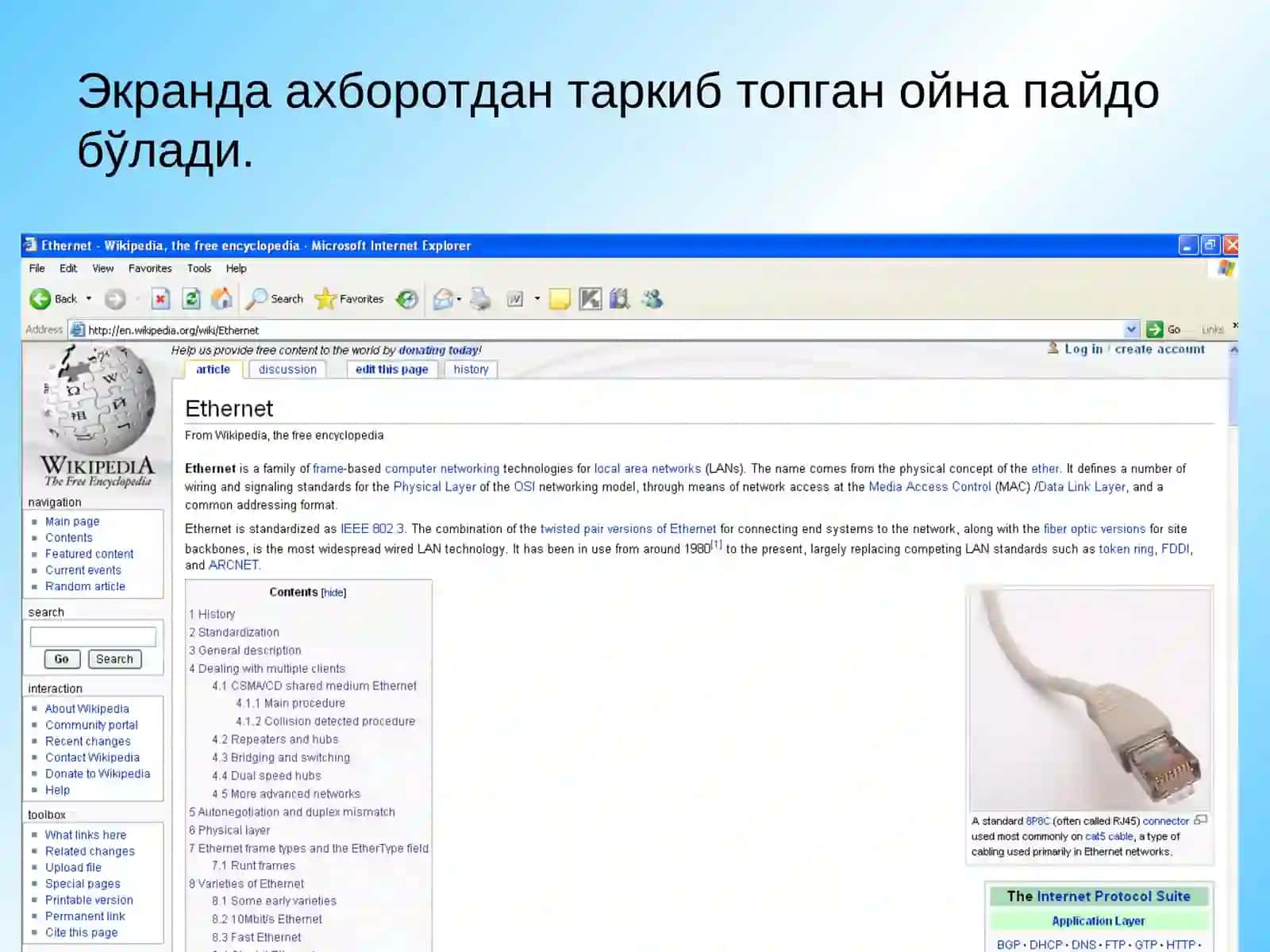Click the Print toolbar icon

coord(480,299)
